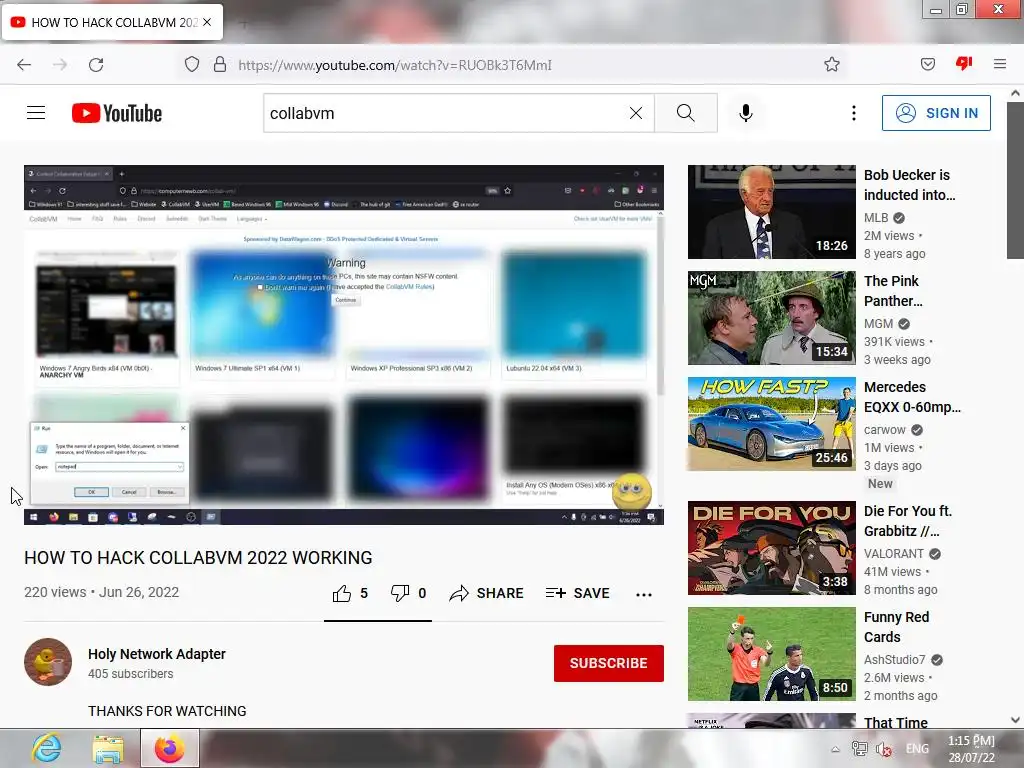The height and width of the screenshot is (768, 1024).
Task: Open Bob Uecker video thumbnail
Action: [x=772, y=212]
